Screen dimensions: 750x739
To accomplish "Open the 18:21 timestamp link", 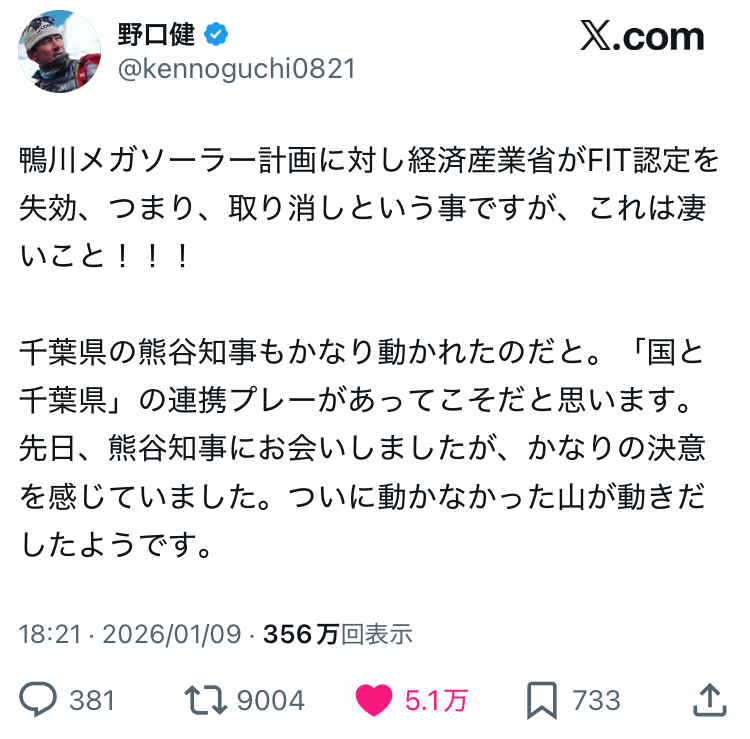I will [50, 634].
